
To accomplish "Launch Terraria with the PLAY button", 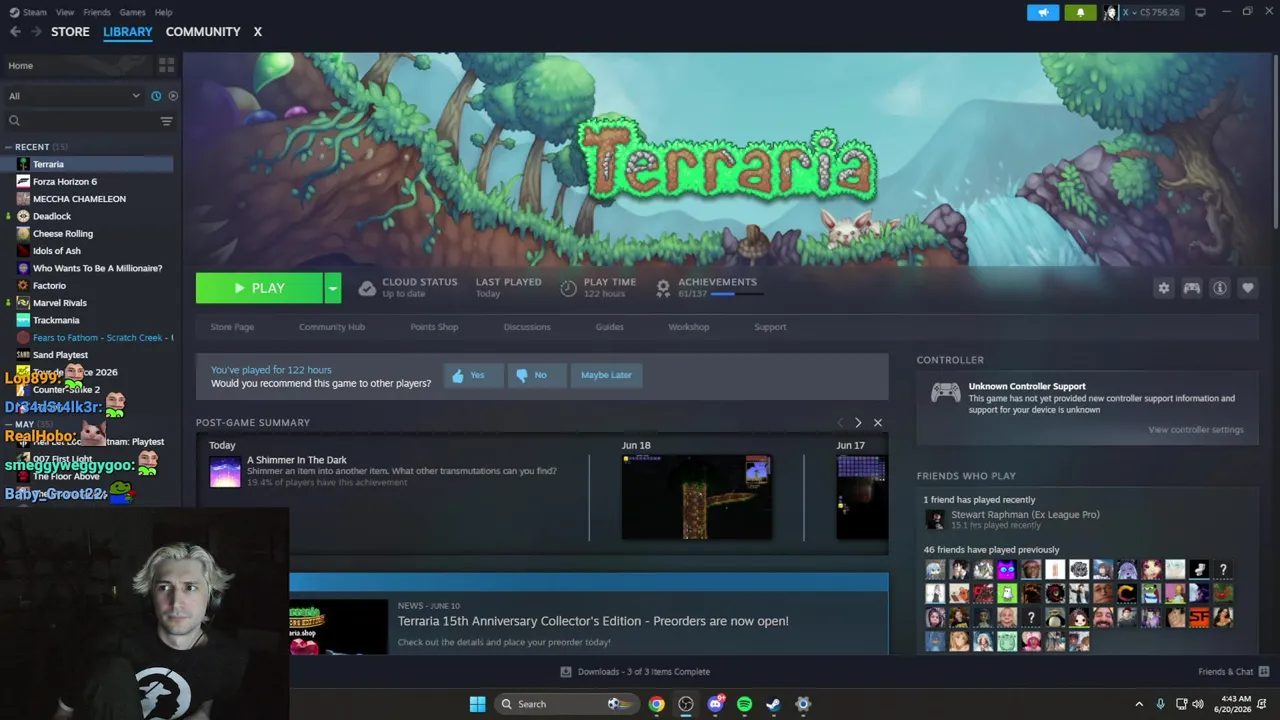I will pyautogui.click(x=259, y=288).
